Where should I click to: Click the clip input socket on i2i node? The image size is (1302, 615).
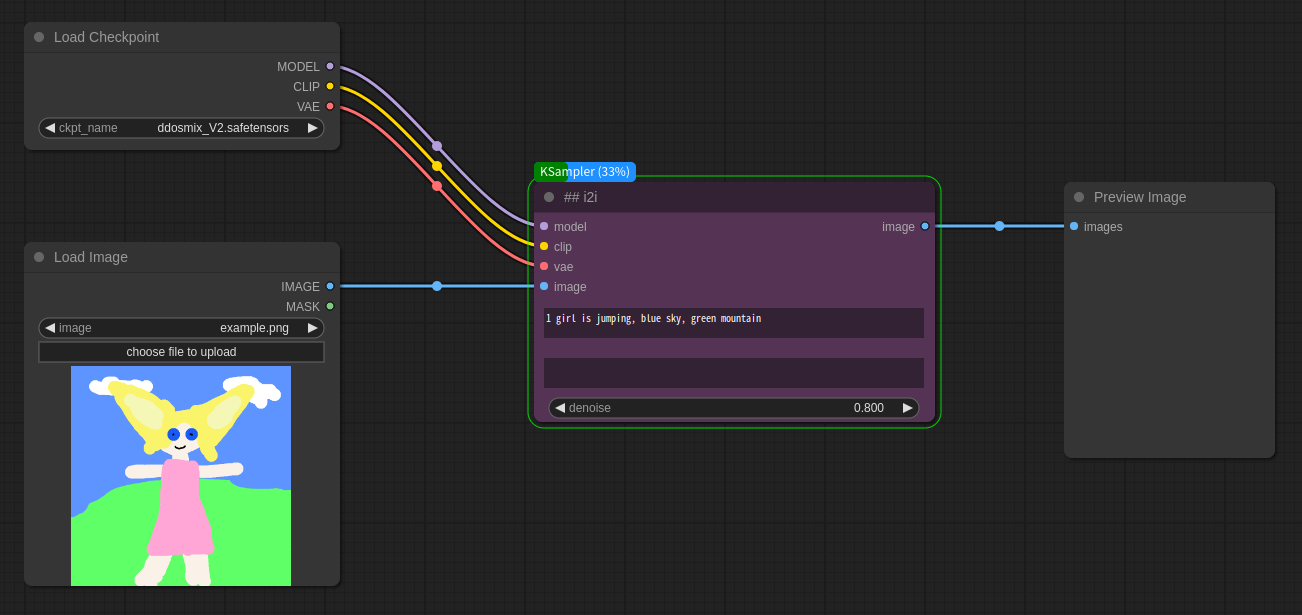click(x=544, y=246)
